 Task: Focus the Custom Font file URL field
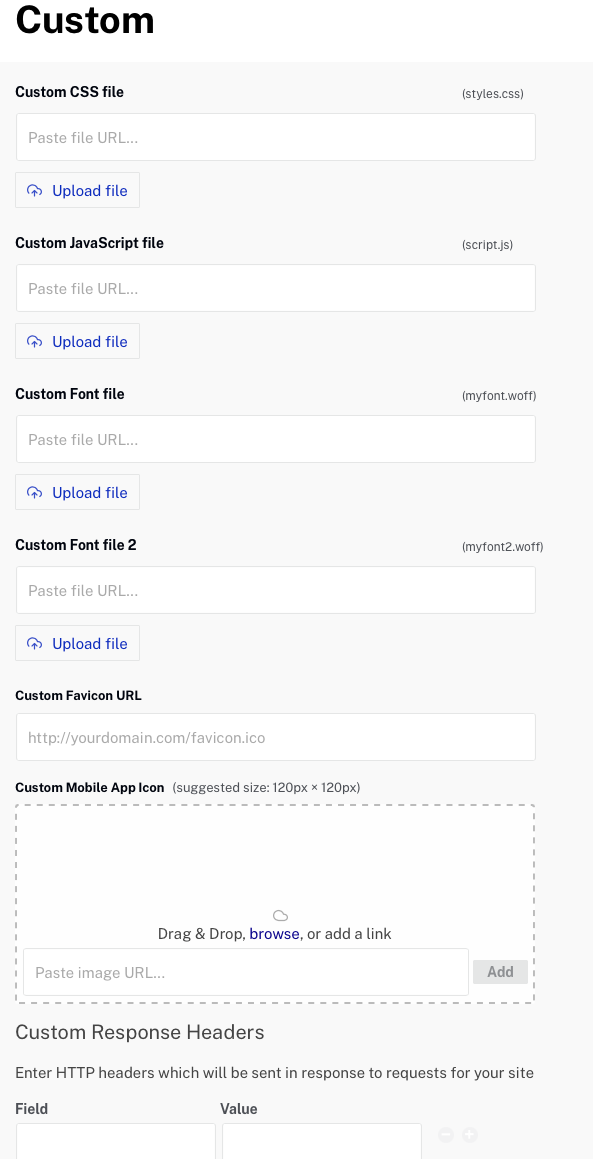pyautogui.click(x=276, y=439)
